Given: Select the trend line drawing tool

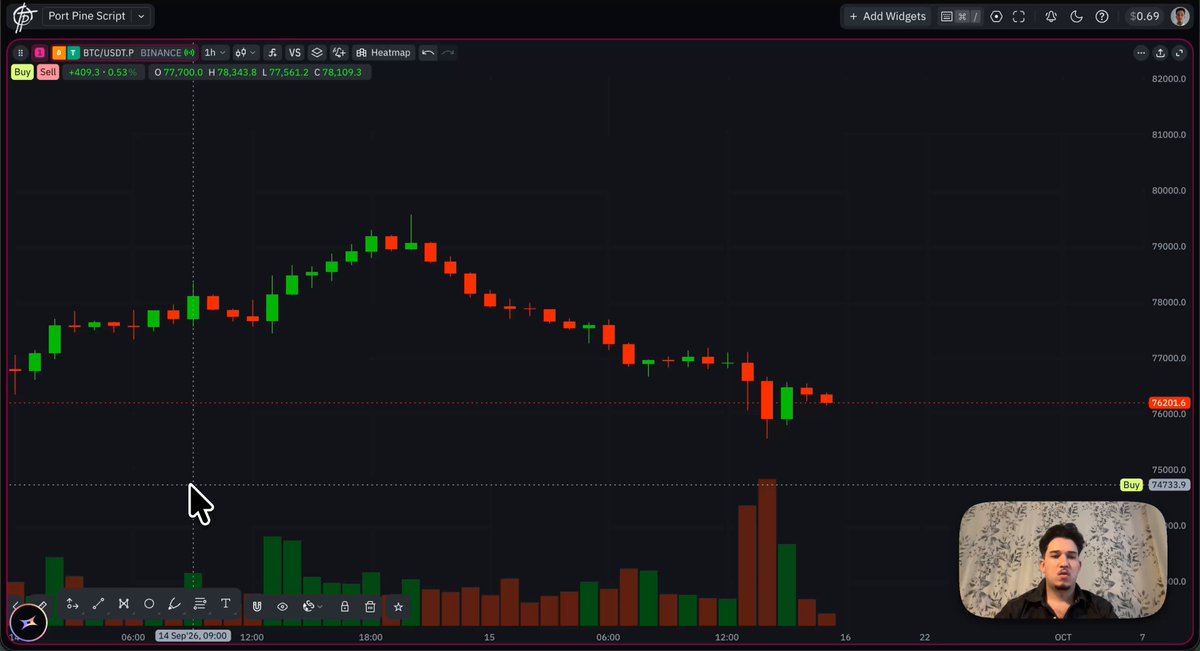Looking at the screenshot, I should (98, 604).
